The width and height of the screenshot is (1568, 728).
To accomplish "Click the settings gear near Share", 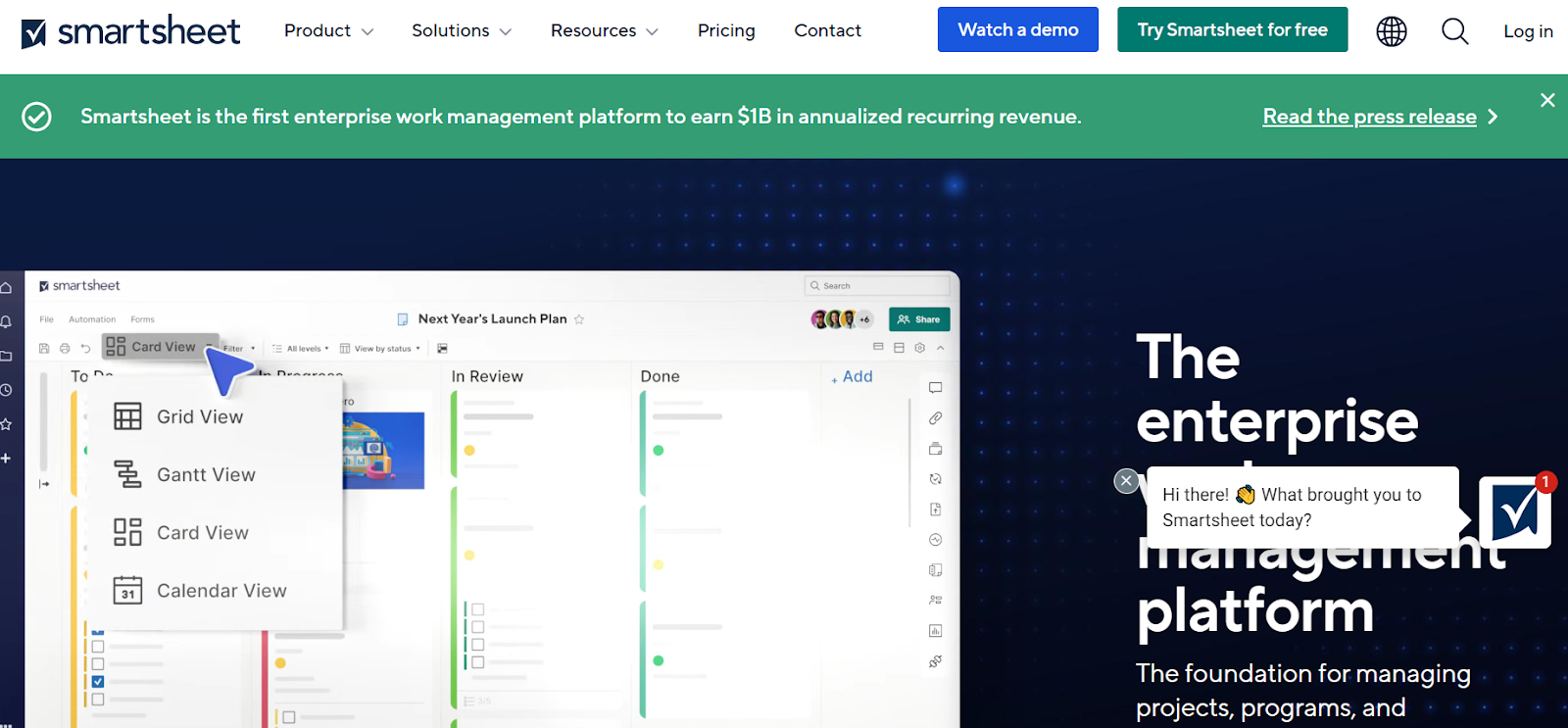I will 919,348.
